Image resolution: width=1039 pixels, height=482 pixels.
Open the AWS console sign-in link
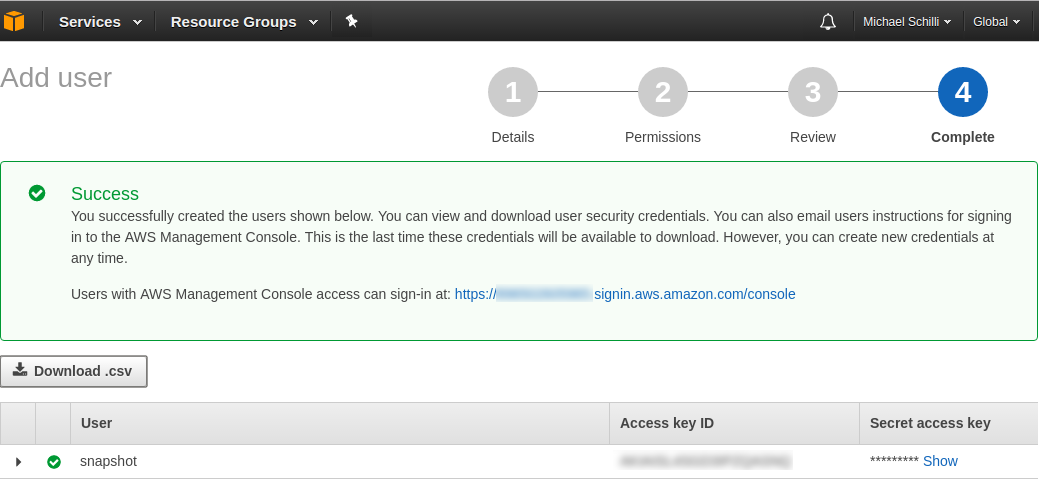625,294
